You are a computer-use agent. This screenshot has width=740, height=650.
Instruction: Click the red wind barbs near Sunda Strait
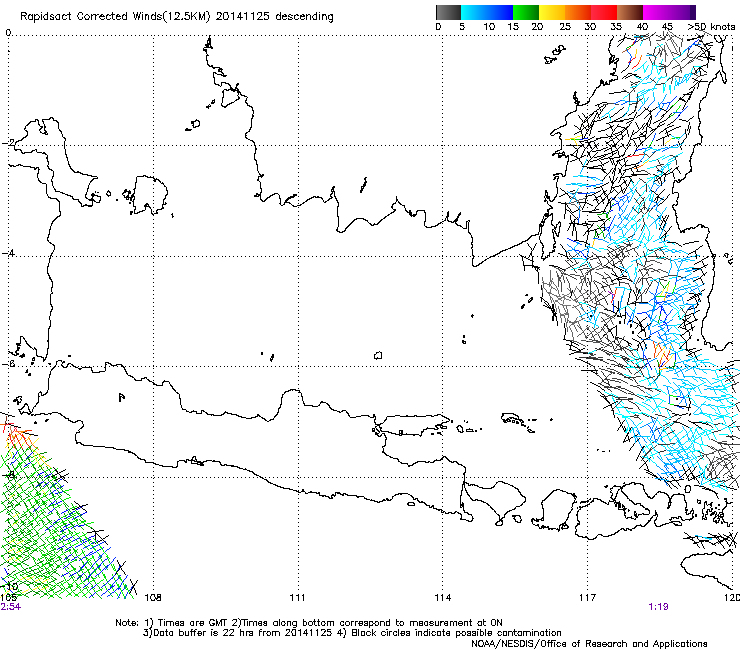click(18, 434)
